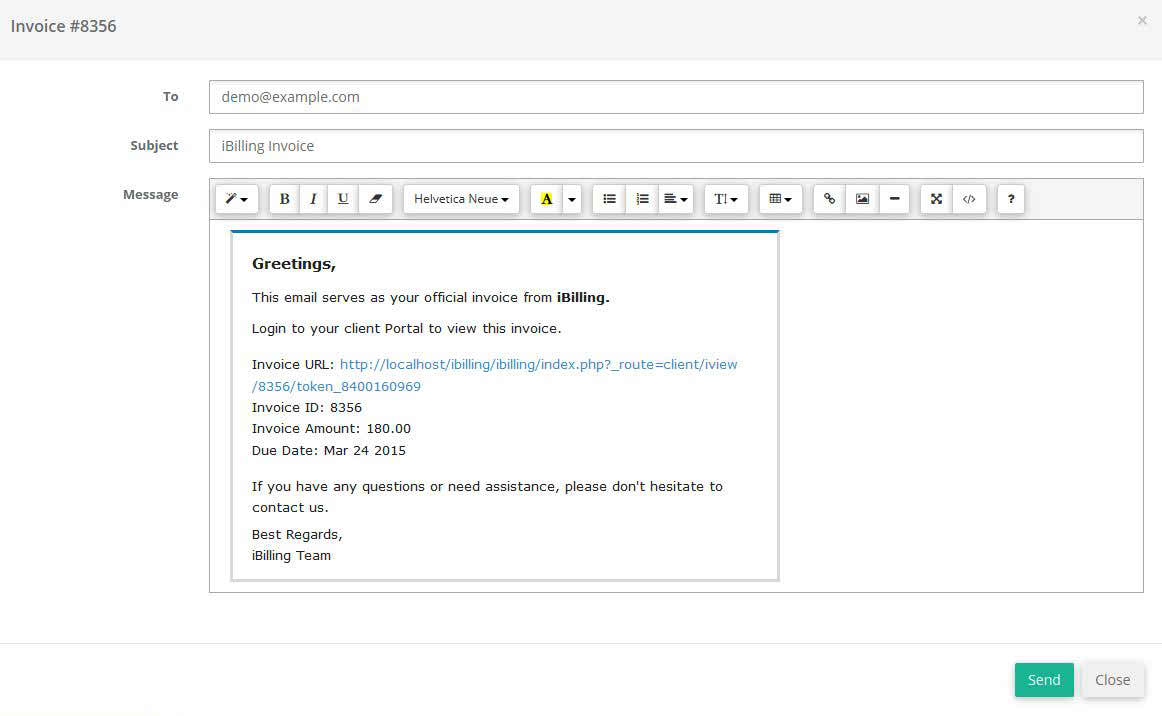Apply the yellow highlight color button

(x=546, y=199)
